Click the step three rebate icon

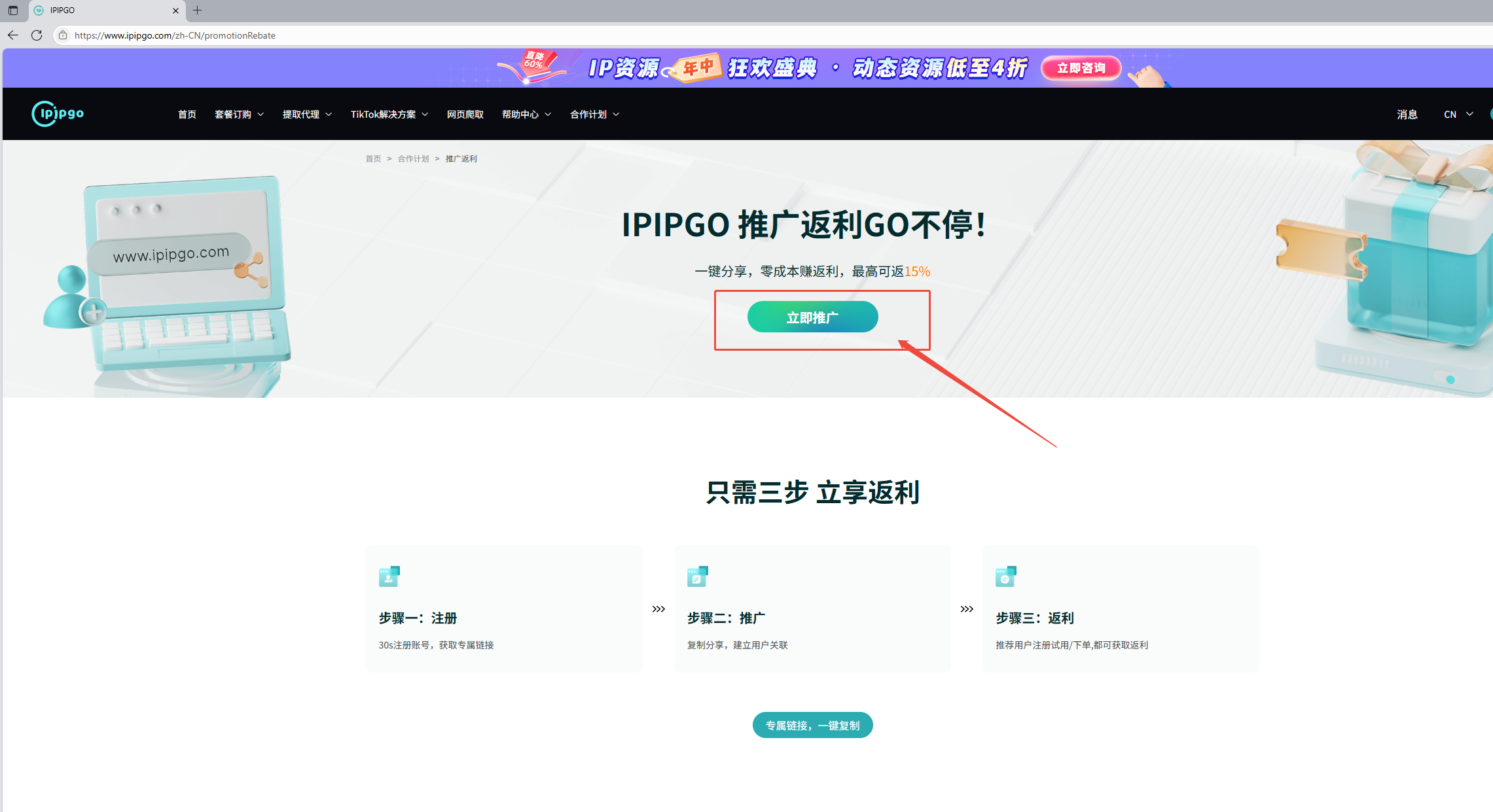[x=1006, y=576]
